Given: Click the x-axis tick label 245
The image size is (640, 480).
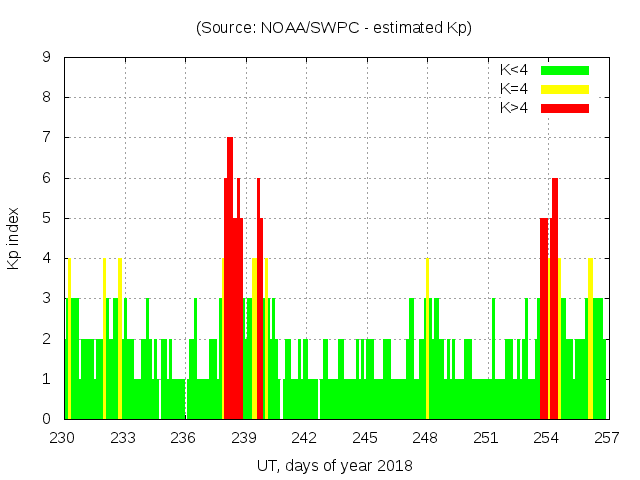Looking at the screenshot, I should (365, 438).
